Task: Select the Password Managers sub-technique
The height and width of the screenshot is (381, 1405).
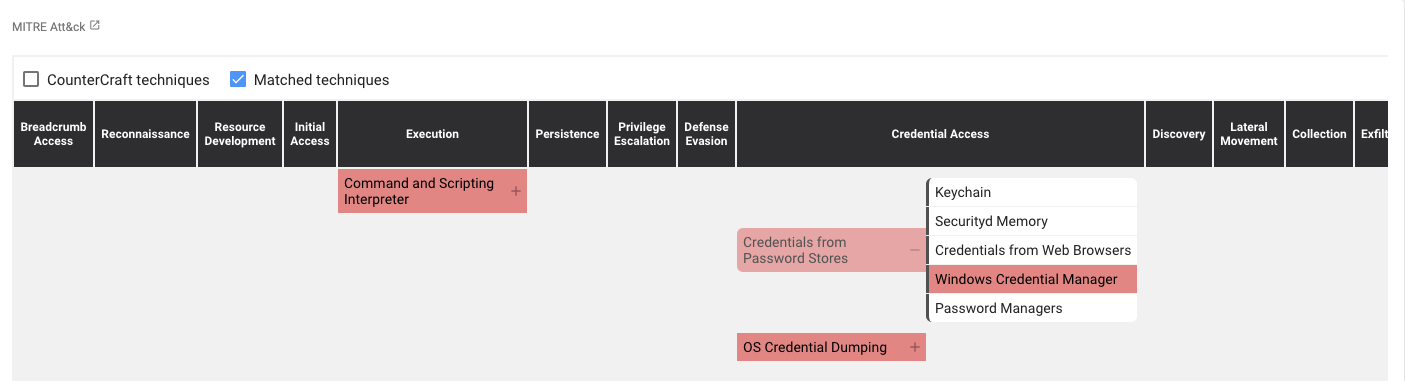Action: pos(1032,308)
